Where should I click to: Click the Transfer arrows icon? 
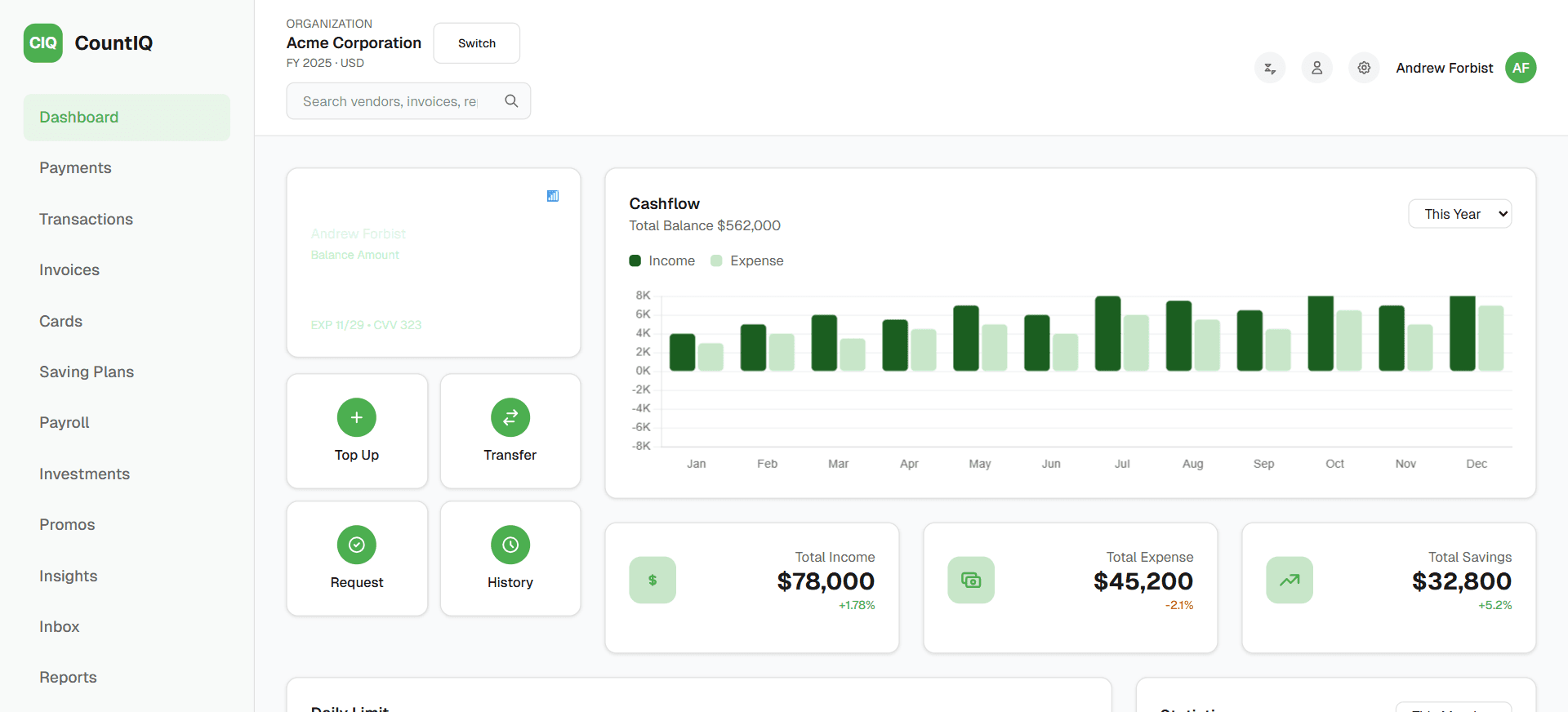tap(510, 417)
